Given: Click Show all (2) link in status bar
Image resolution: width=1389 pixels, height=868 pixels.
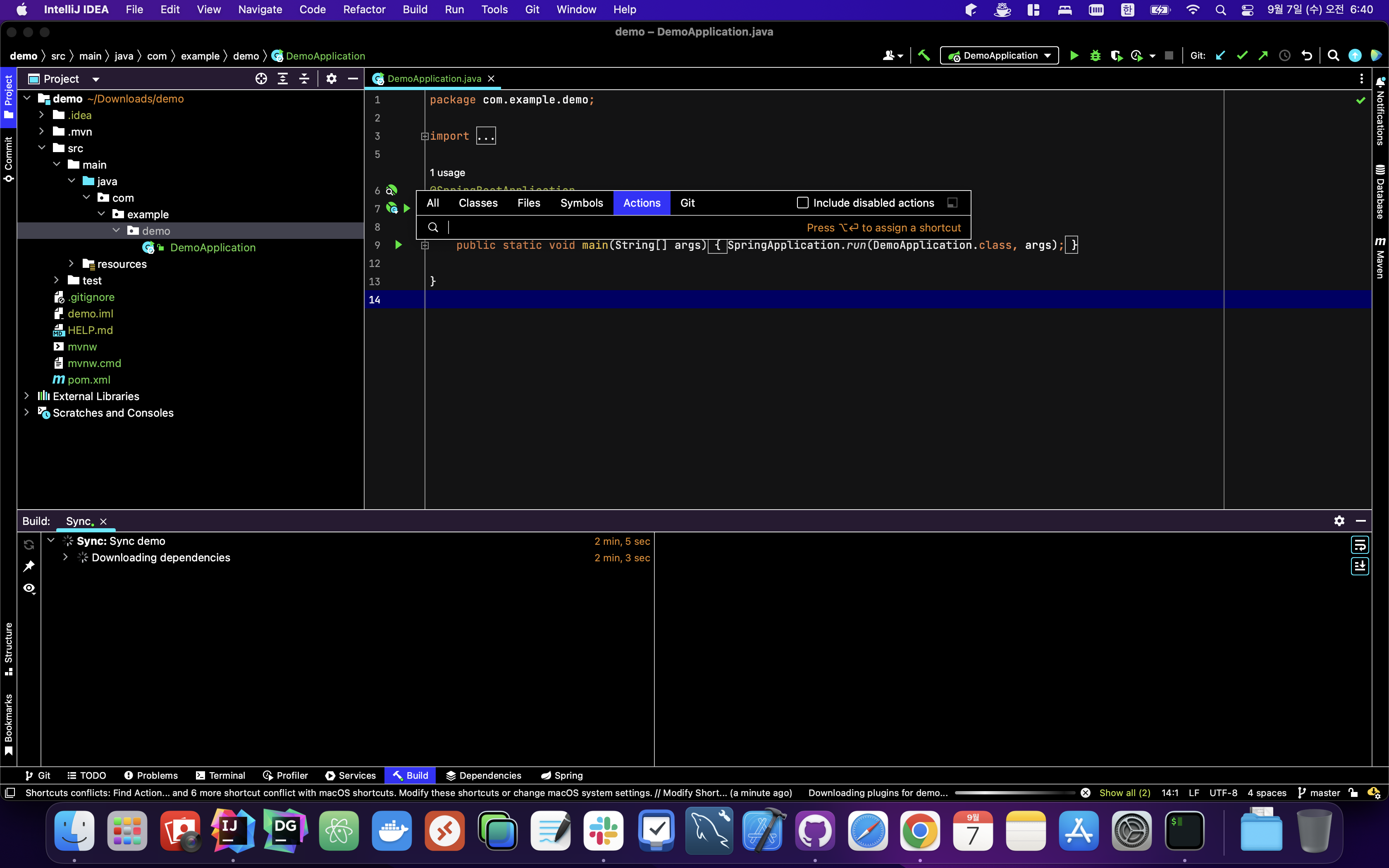Looking at the screenshot, I should pyautogui.click(x=1124, y=793).
